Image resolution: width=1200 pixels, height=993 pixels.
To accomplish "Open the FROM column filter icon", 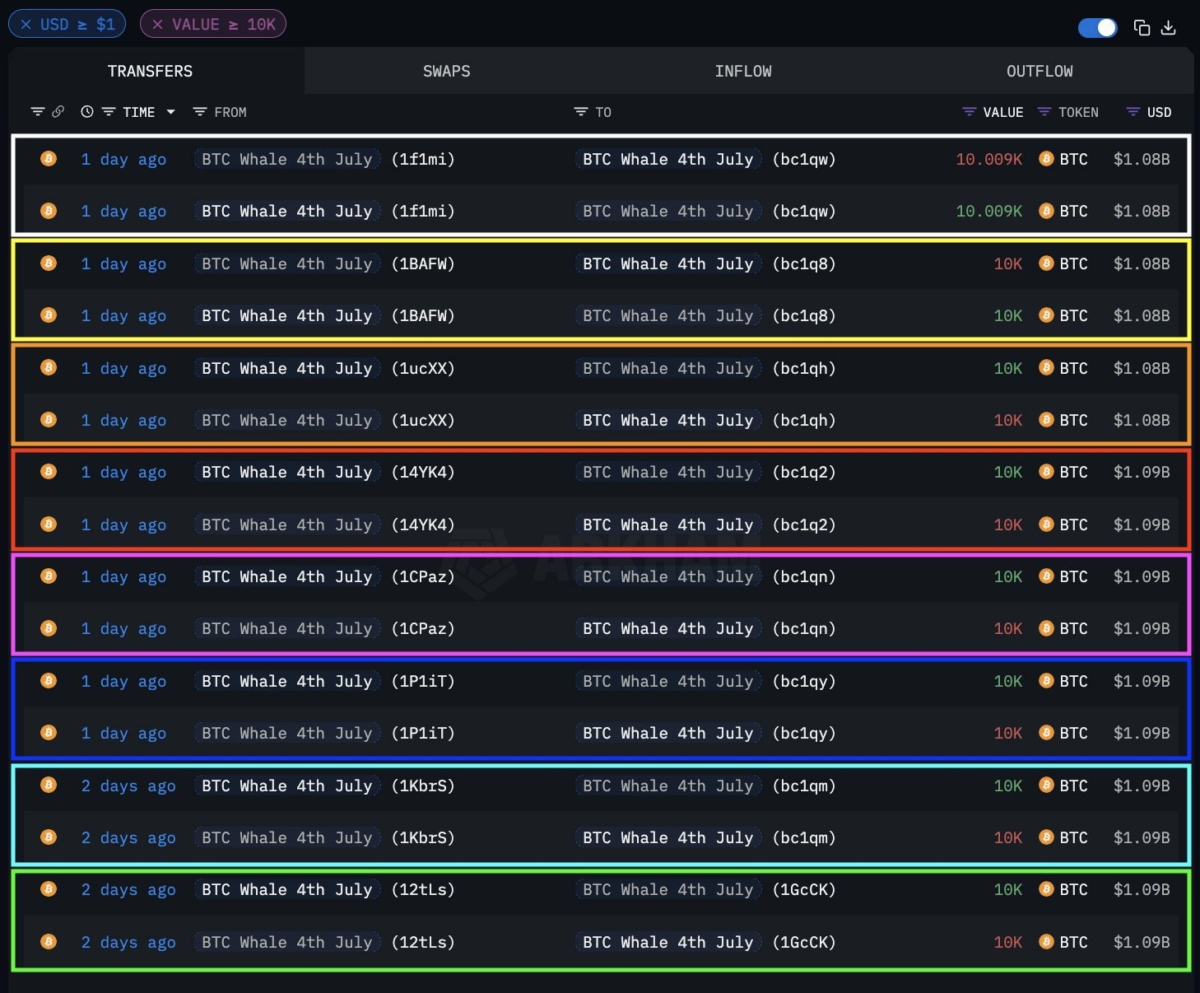I will [x=200, y=112].
